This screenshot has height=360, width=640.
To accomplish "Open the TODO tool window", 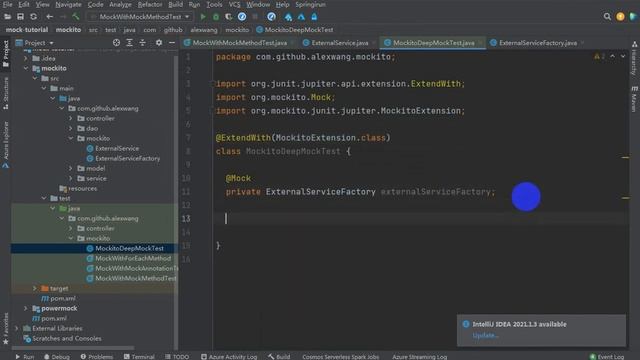I will [177, 357].
